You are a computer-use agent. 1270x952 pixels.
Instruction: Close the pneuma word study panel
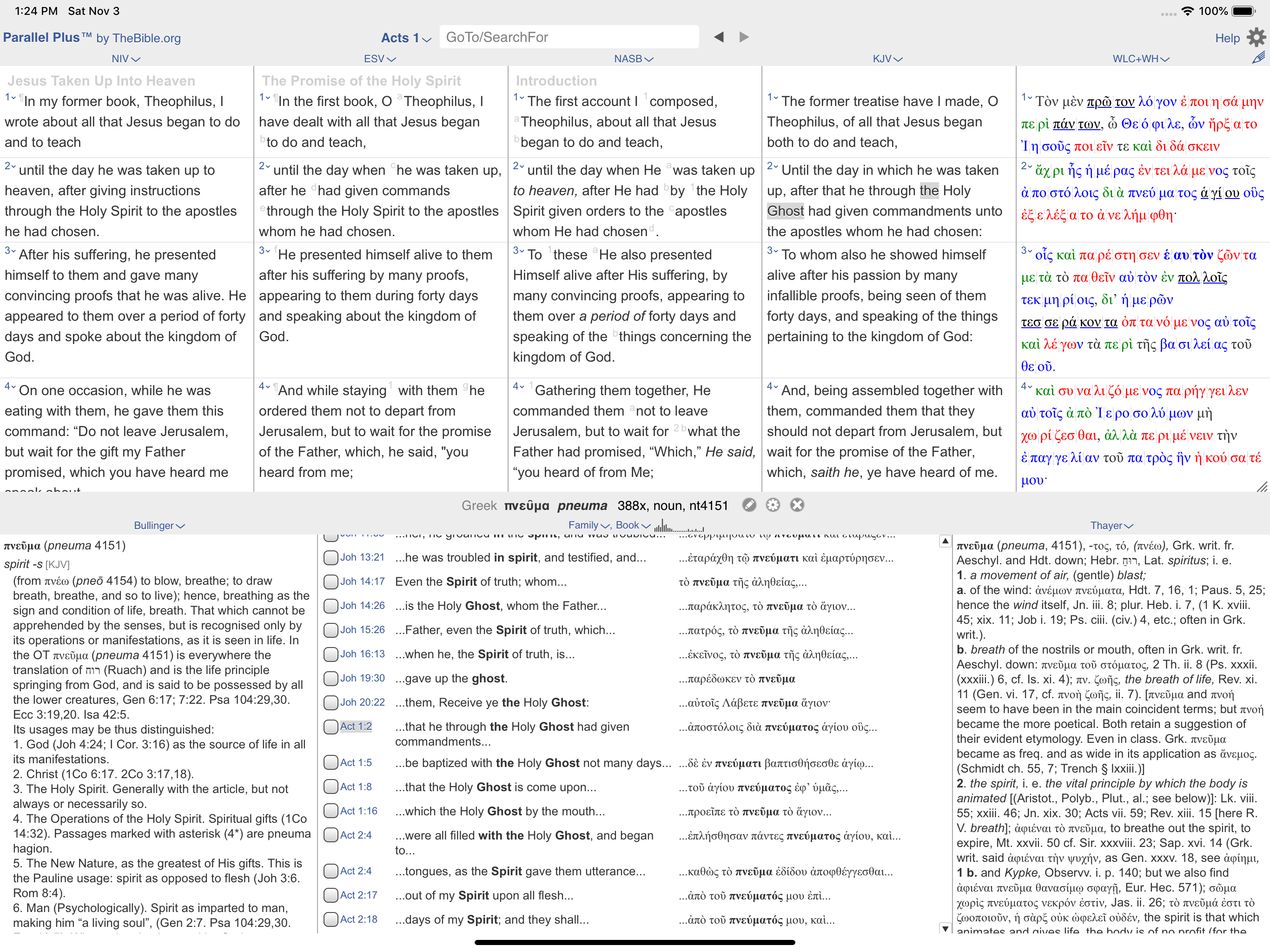click(x=798, y=505)
